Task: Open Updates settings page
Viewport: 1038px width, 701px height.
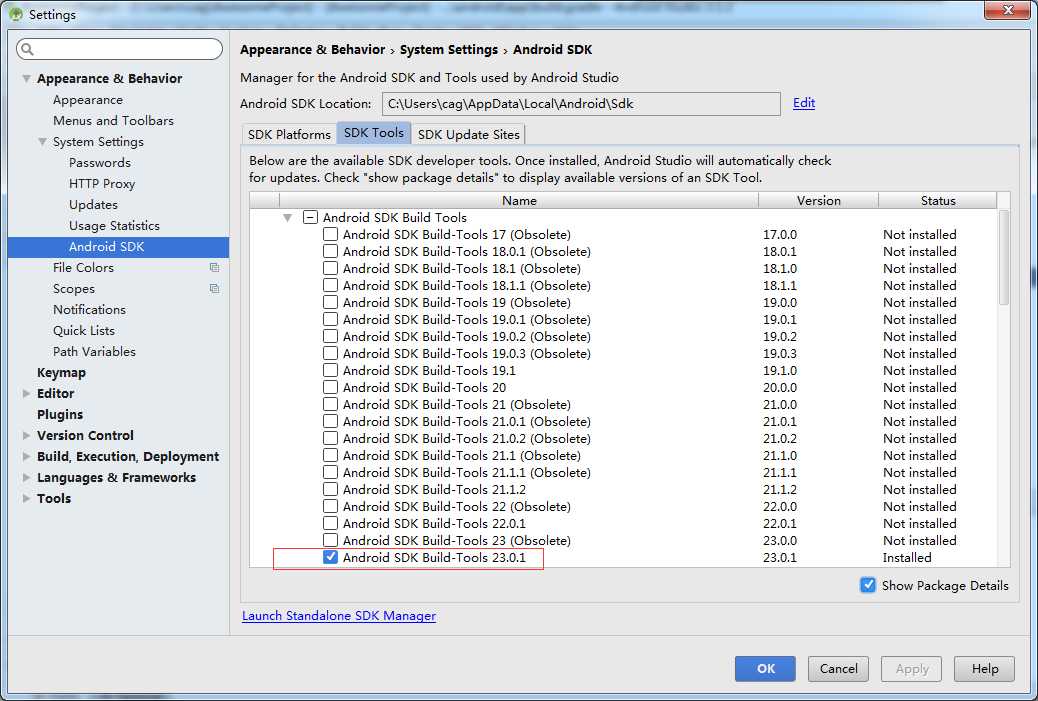Action: point(93,205)
